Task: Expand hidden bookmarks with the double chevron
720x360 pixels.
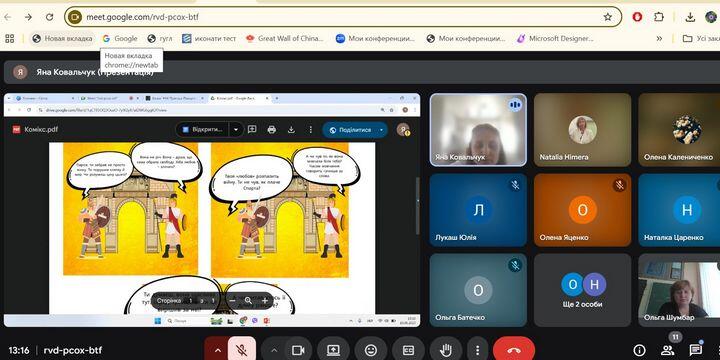Action: click(659, 39)
